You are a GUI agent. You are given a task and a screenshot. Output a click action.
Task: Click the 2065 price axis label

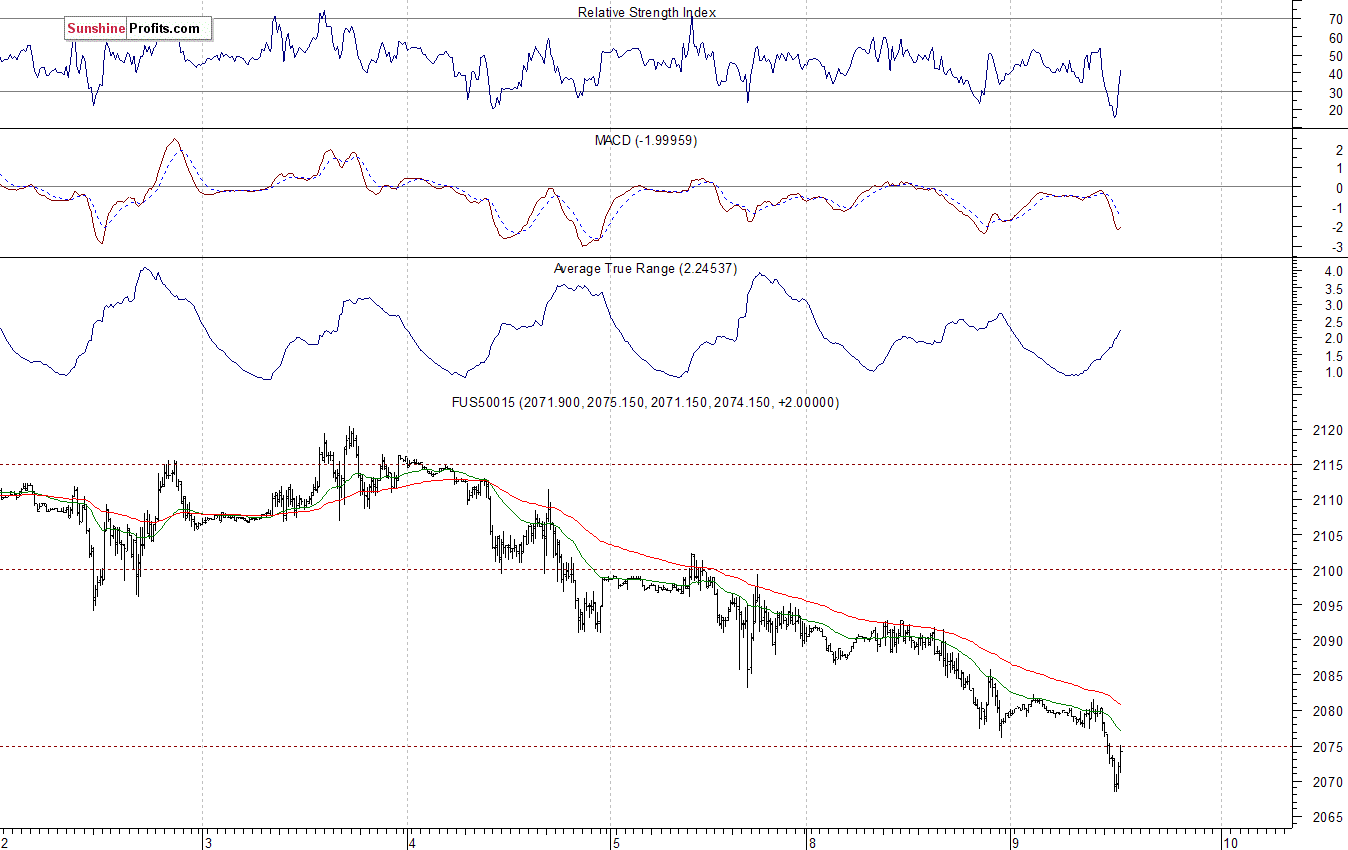point(1328,816)
